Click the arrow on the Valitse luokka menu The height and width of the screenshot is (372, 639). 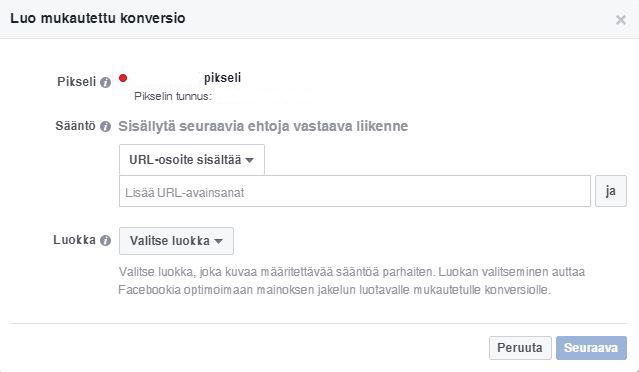click(x=218, y=241)
